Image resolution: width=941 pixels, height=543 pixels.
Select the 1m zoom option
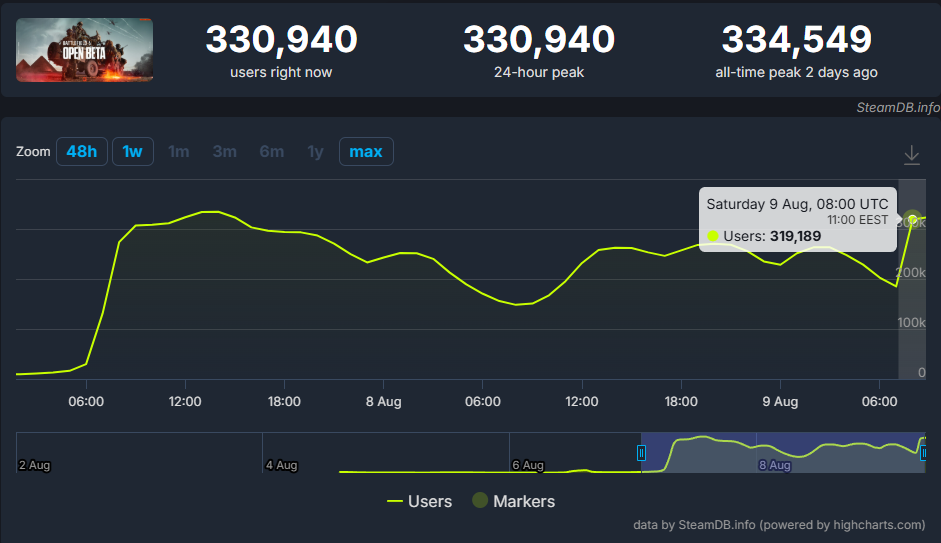[x=179, y=151]
